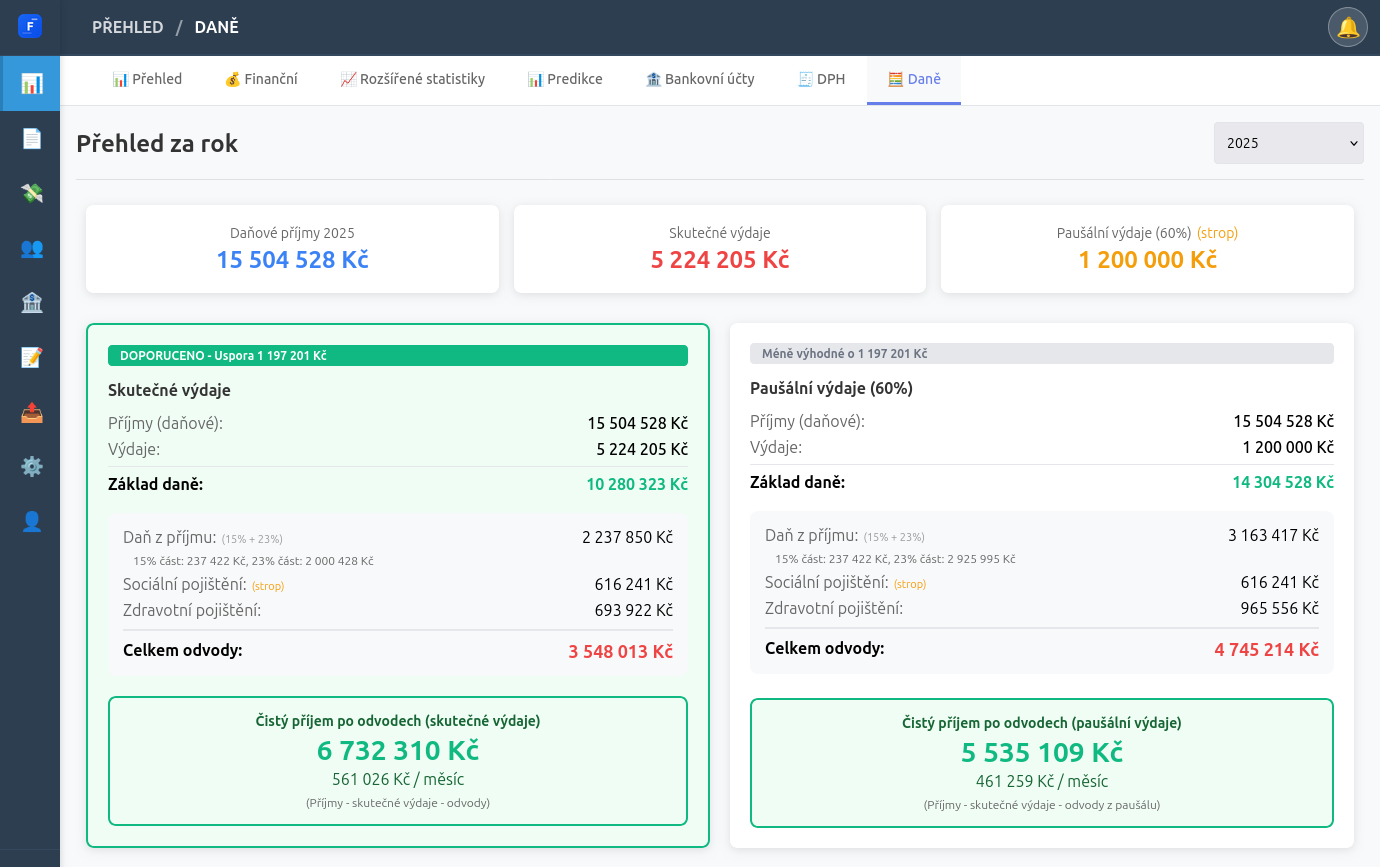Open settings gear in the sidebar

31,466
